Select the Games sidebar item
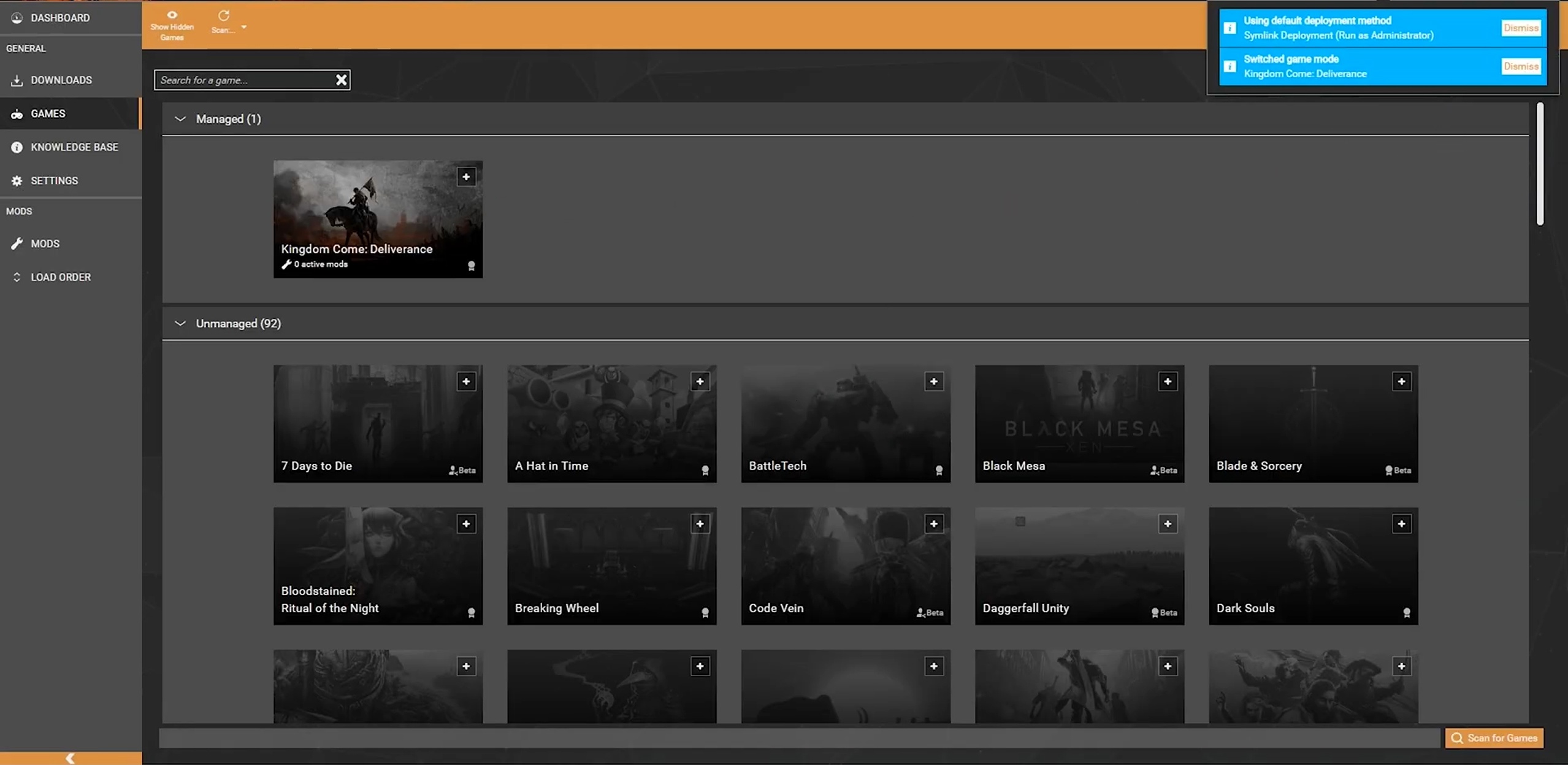Image resolution: width=1568 pixels, height=765 pixels. [71, 113]
